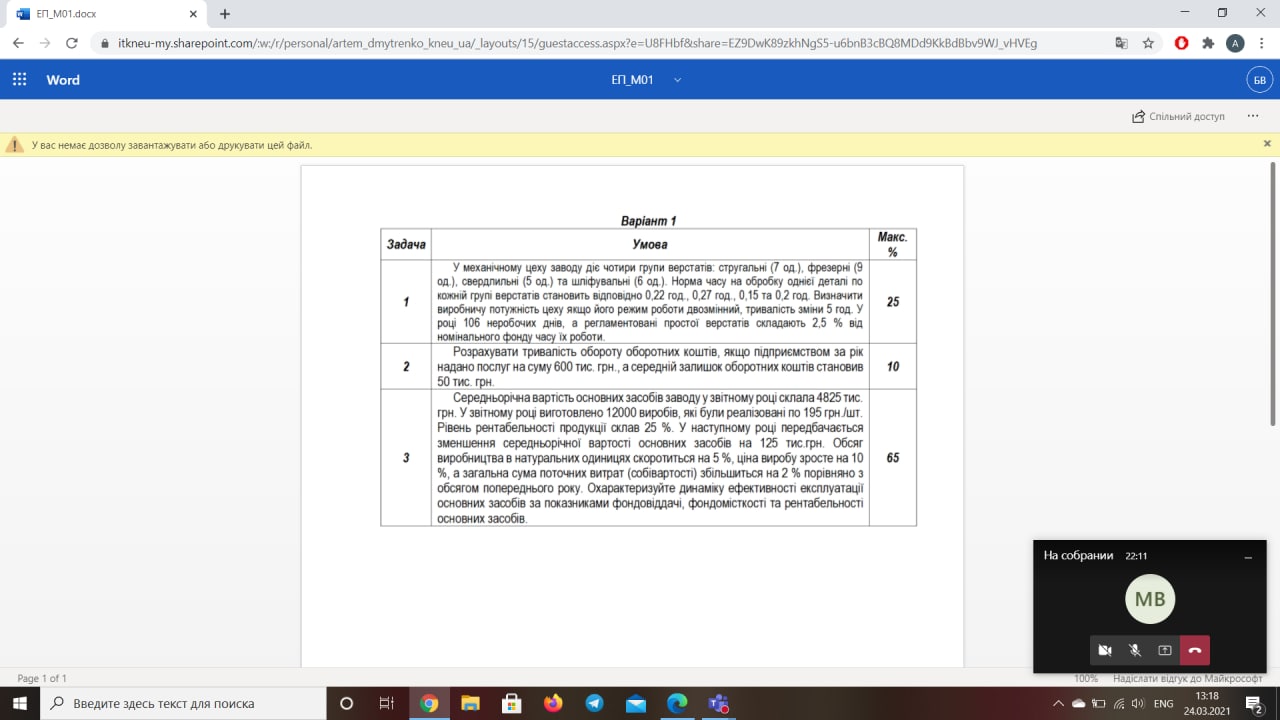Screen dimensions: 1280x720
Task: Click the 65 percent cell for task 3
Action: (x=892, y=457)
